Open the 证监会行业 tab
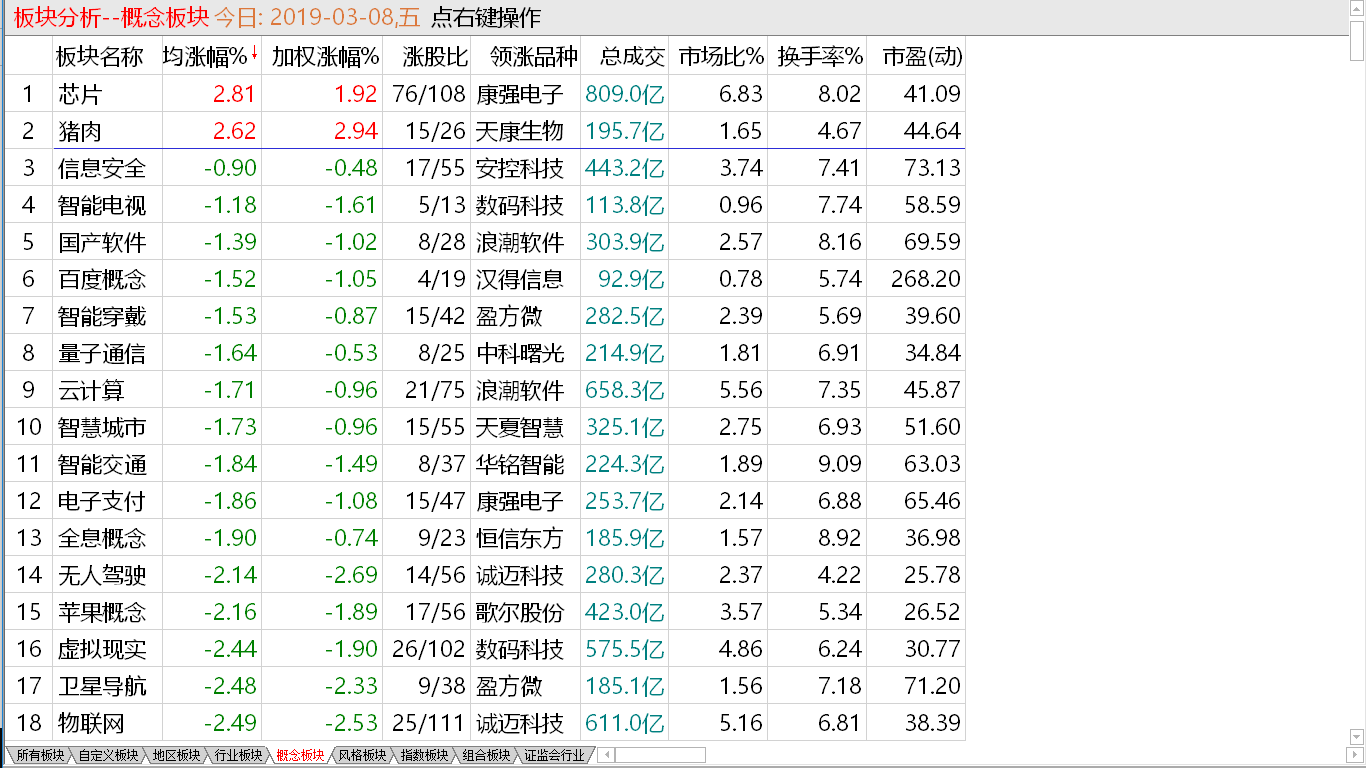The image size is (1366, 768). pos(554,755)
